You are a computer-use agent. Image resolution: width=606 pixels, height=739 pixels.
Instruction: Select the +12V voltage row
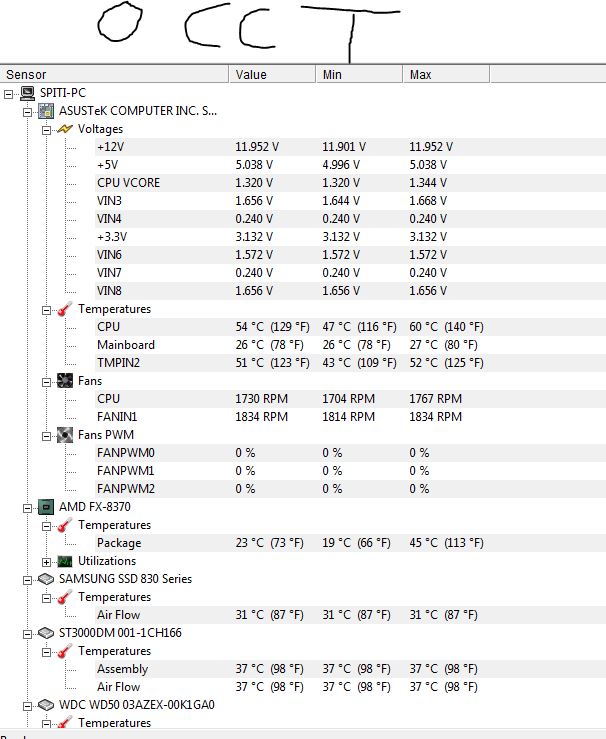(350, 147)
